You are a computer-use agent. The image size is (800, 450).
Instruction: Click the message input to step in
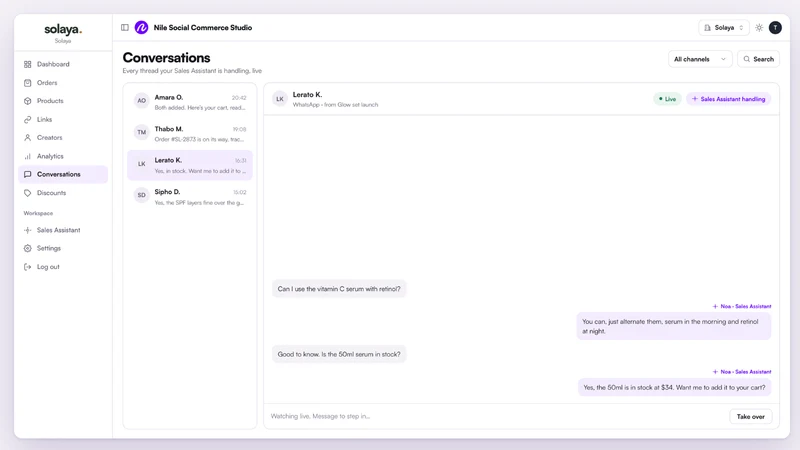pyautogui.click(x=496, y=416)
